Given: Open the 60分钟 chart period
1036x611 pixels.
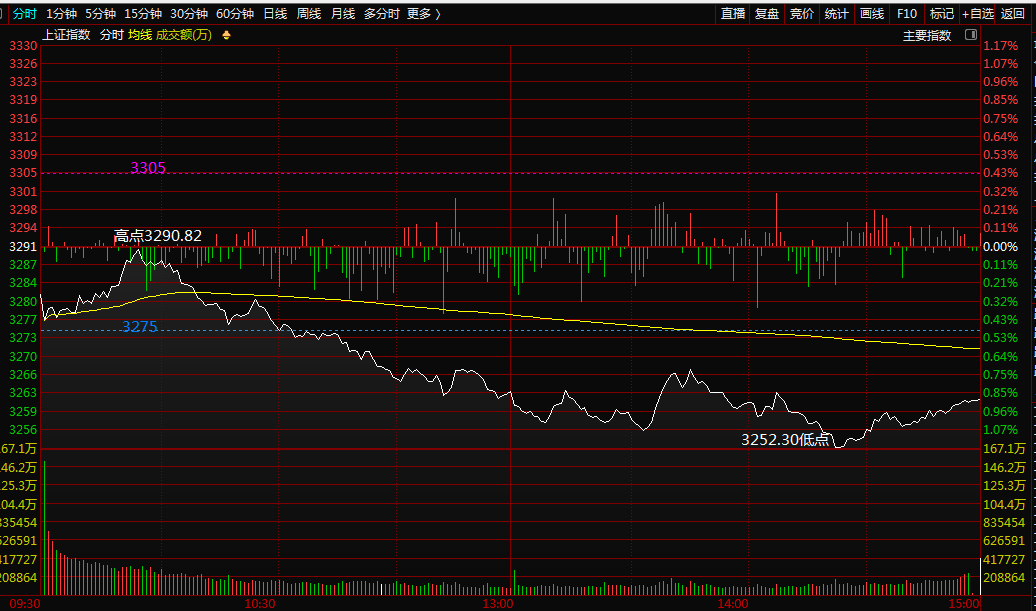Looking at the screenshot, I should point(235,13).
